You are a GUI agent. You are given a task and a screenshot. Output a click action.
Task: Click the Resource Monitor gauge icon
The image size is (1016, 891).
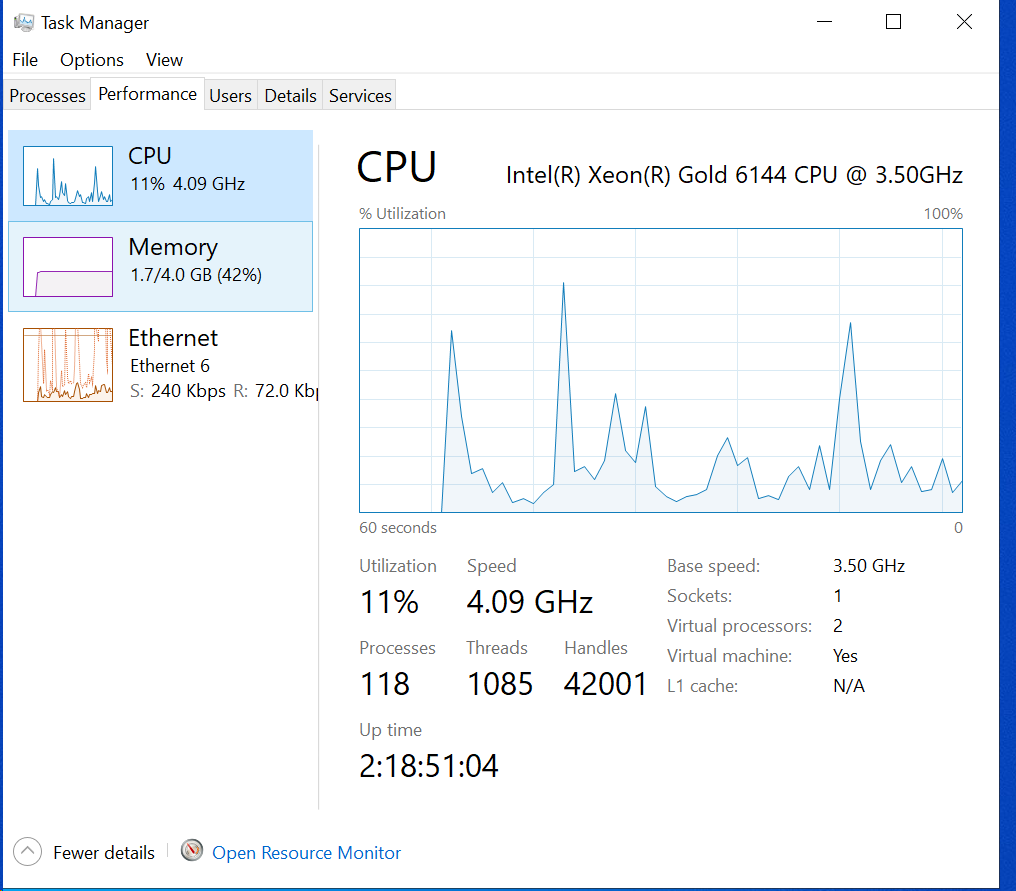[x=192, y=850]
